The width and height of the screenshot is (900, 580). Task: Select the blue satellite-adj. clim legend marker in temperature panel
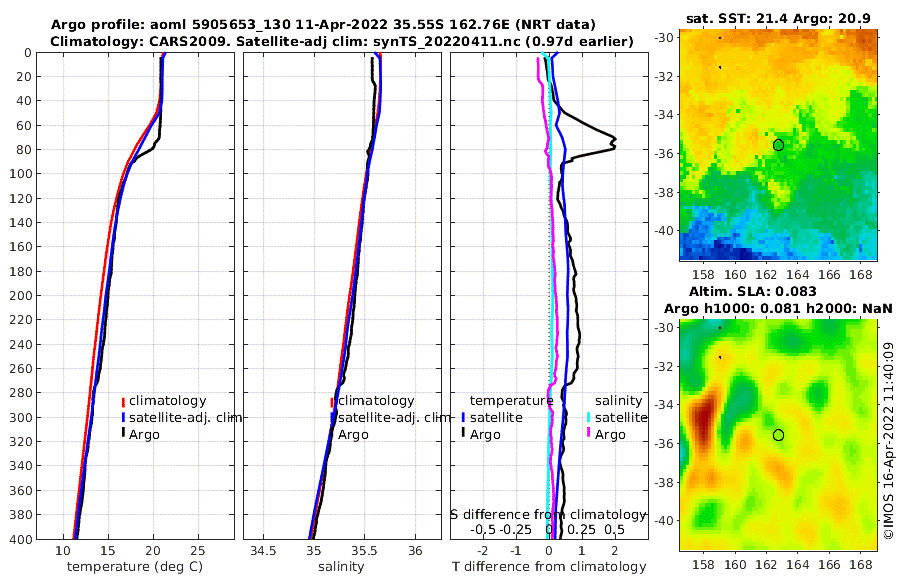tap(123, 417)
